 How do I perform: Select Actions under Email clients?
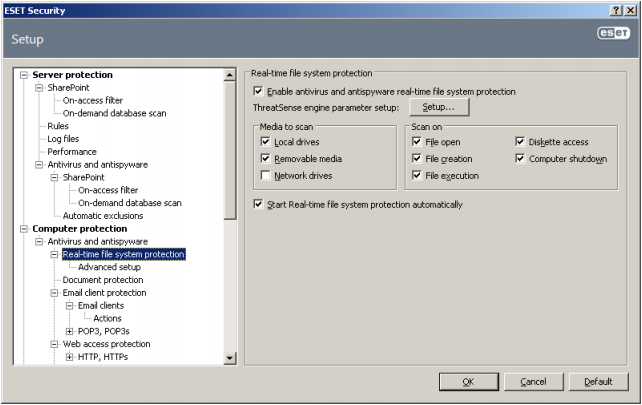(x=107, y=318)
